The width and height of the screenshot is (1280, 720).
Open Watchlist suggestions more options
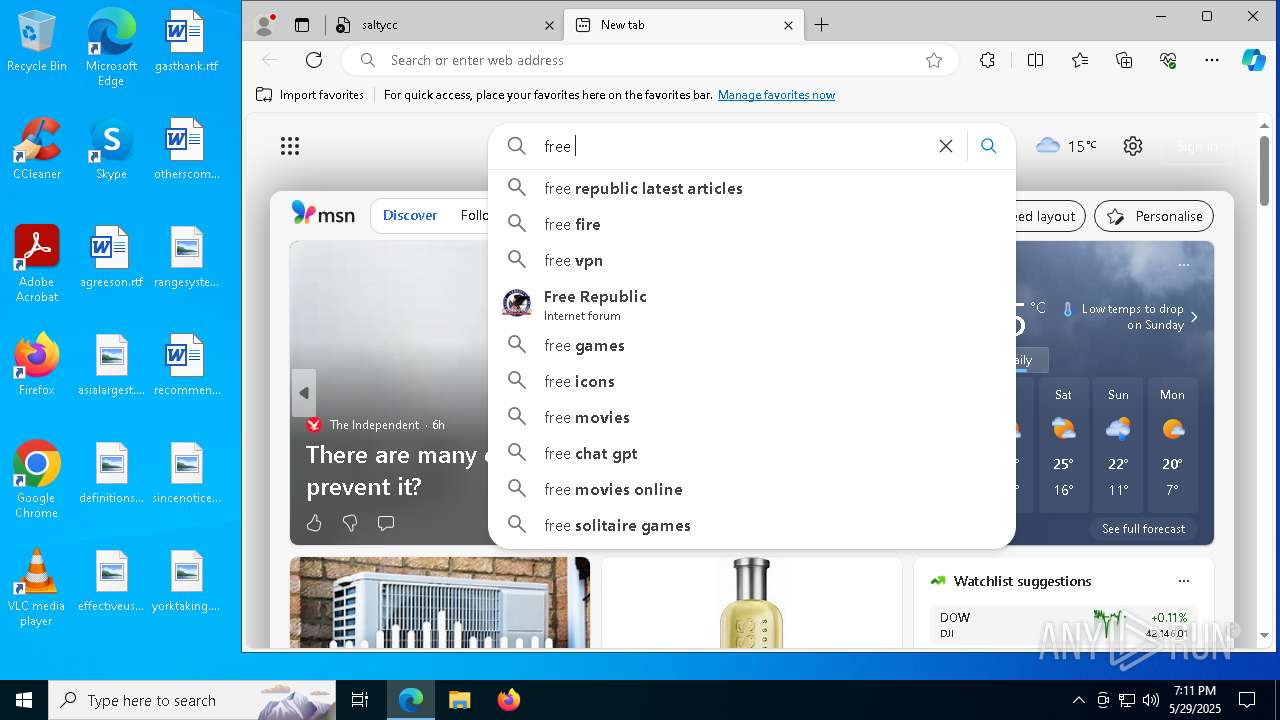(1184, 581)
